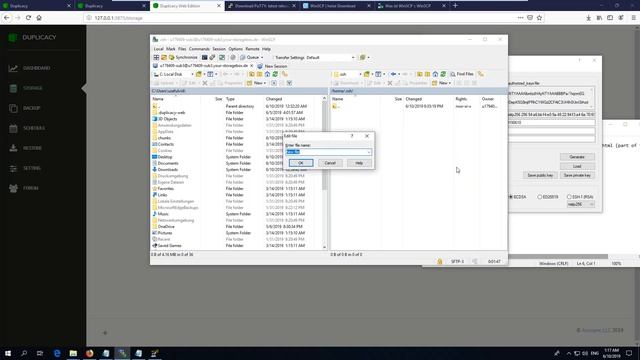Click the remote panel parent directory icon
This screenshot has height=360, width=640.
420,74
